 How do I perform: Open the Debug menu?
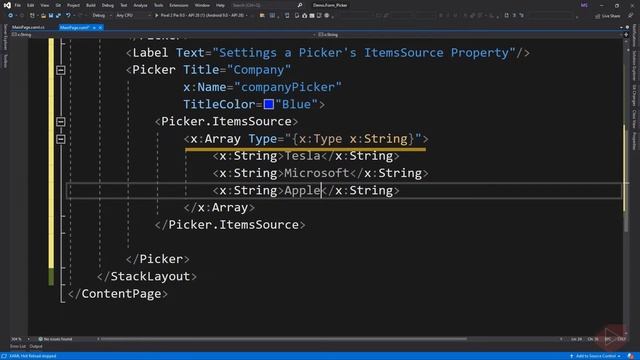(108, 5)
